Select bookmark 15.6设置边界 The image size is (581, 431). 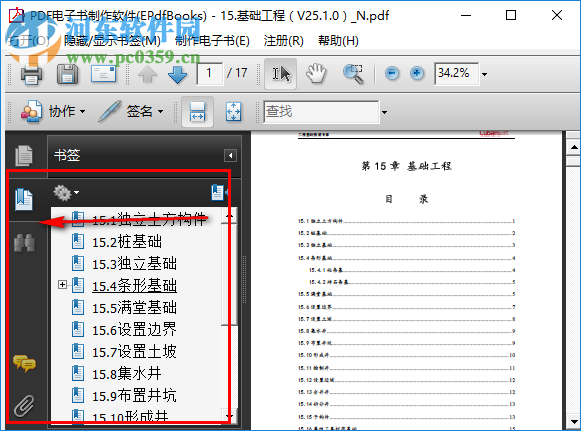(x=135, y=329)
